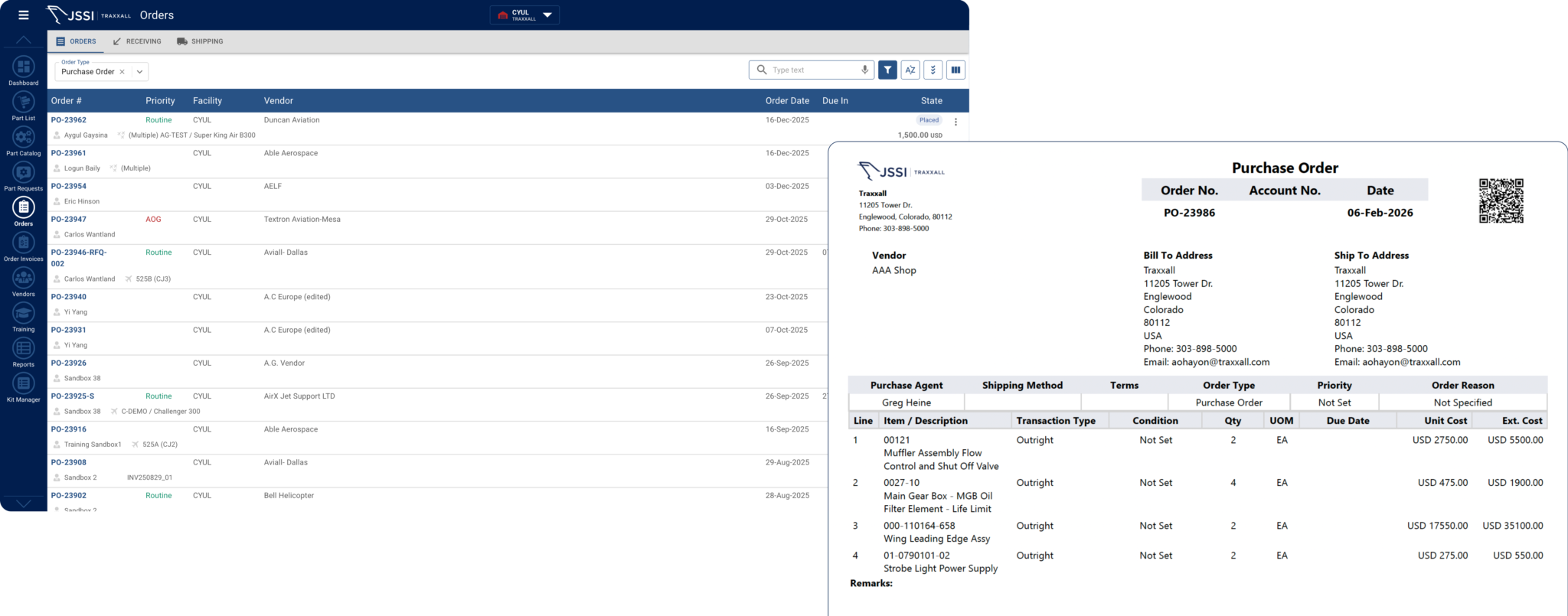Open the column chooser icon
Screen dimensions: 1568x616
pyautogui.click(x=955, y=70)
